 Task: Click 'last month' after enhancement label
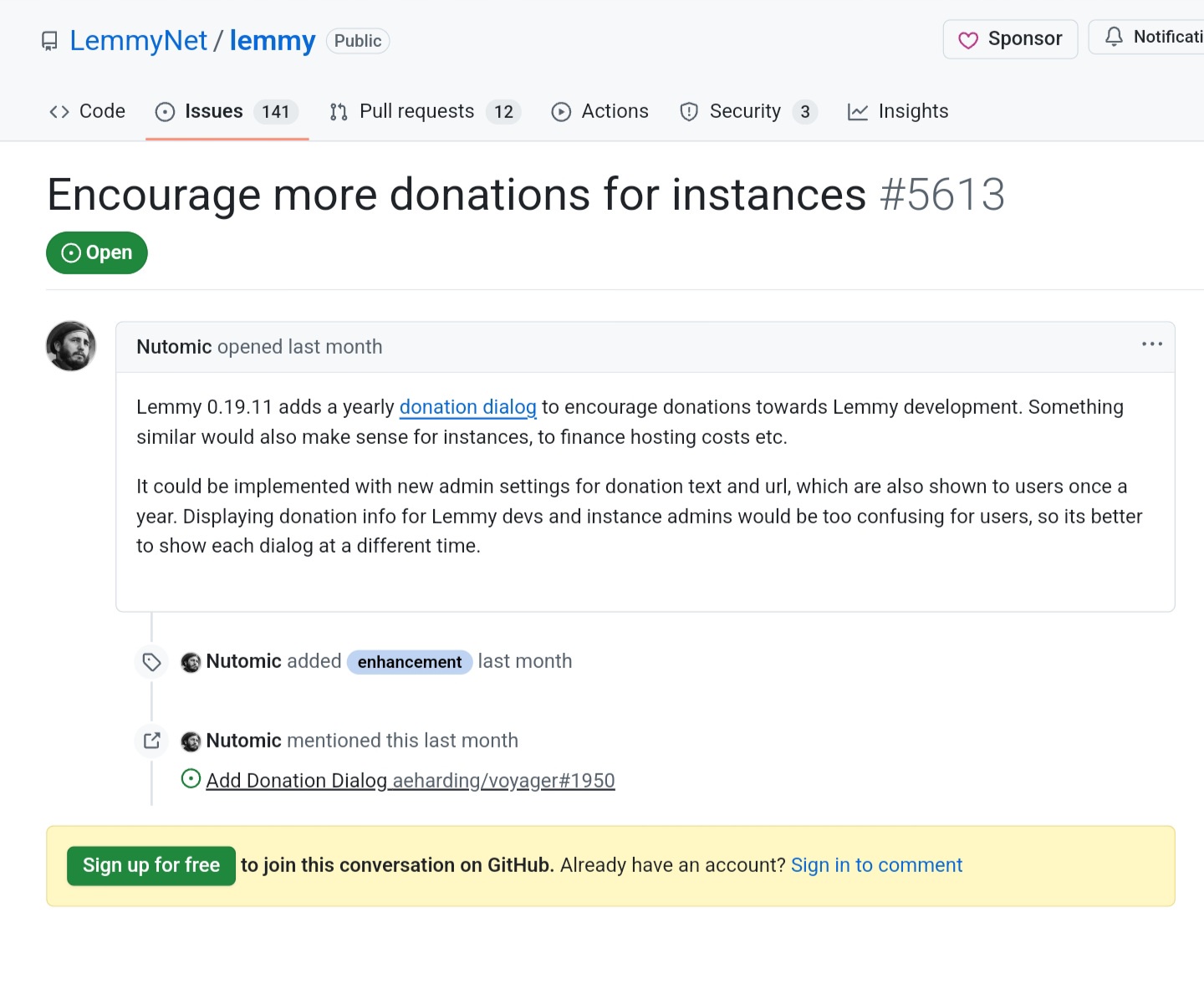click(525, 661)
